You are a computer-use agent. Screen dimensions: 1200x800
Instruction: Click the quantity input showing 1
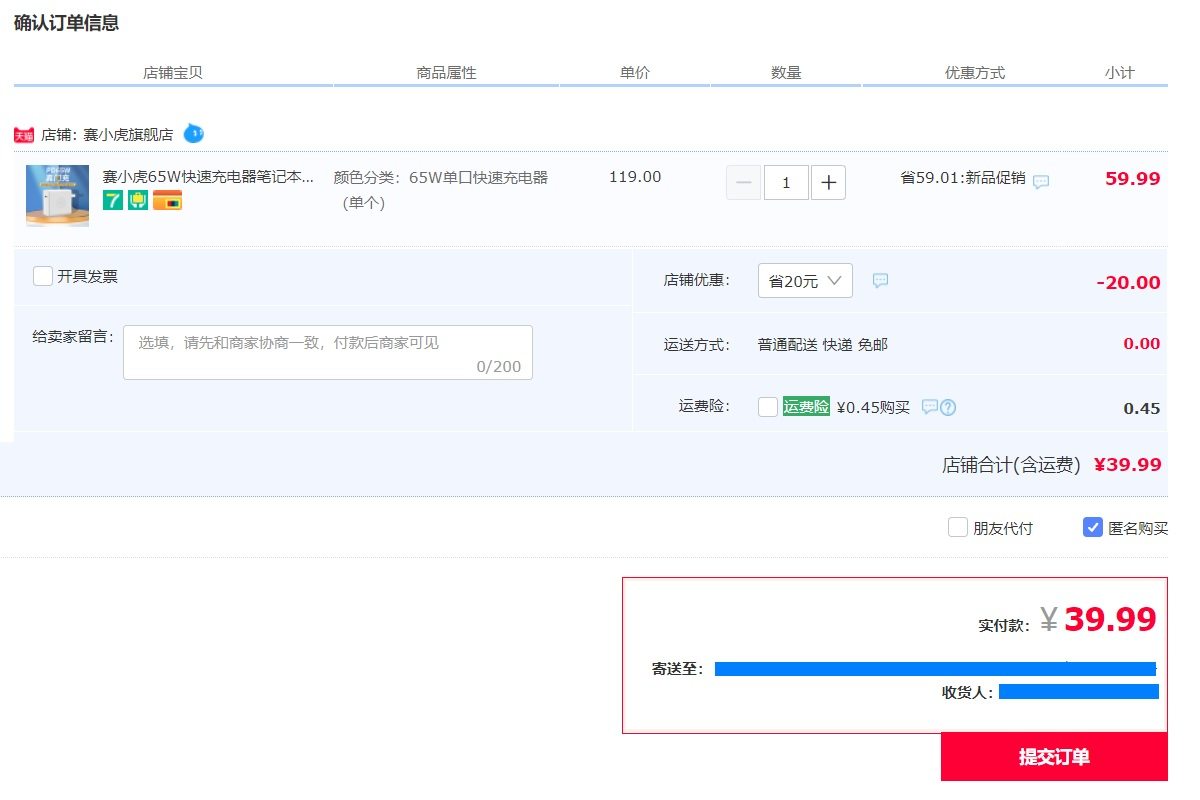click(786, 183)
